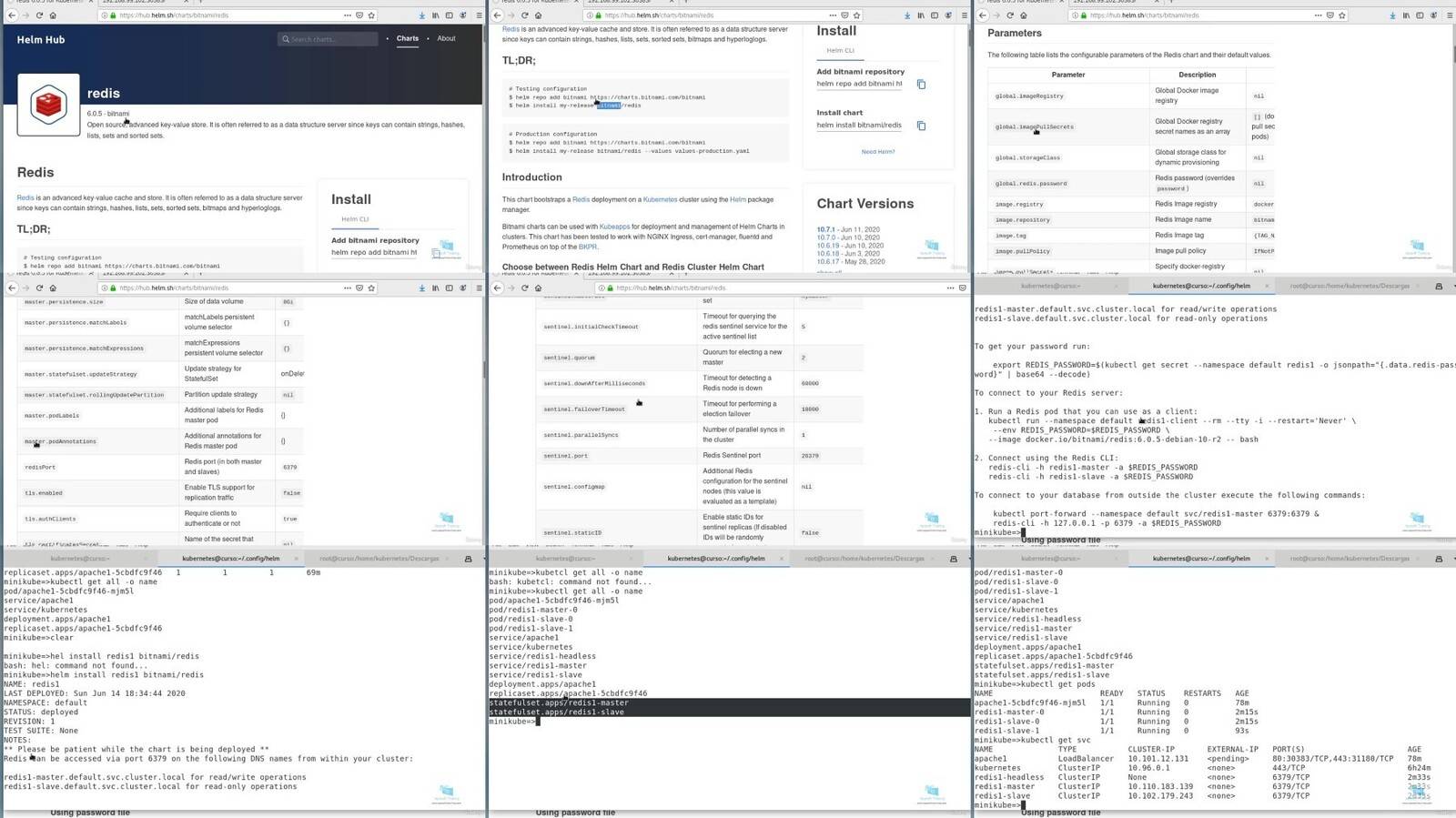Viewport: 1456px width, 818px height.
Task: Click highlighted statefulset.apps/redis1-slave line
Action: tap(729, 712)
